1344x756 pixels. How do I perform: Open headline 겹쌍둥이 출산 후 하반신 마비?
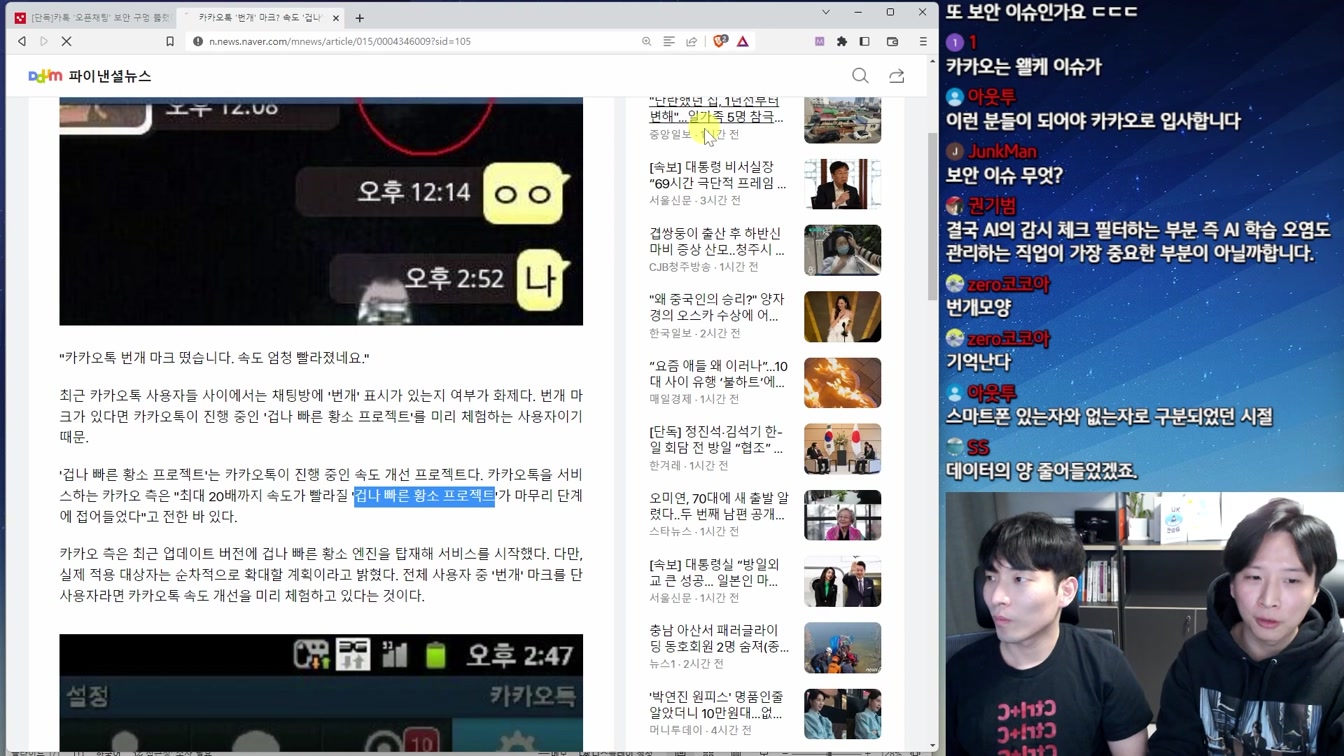coord(716,241)
